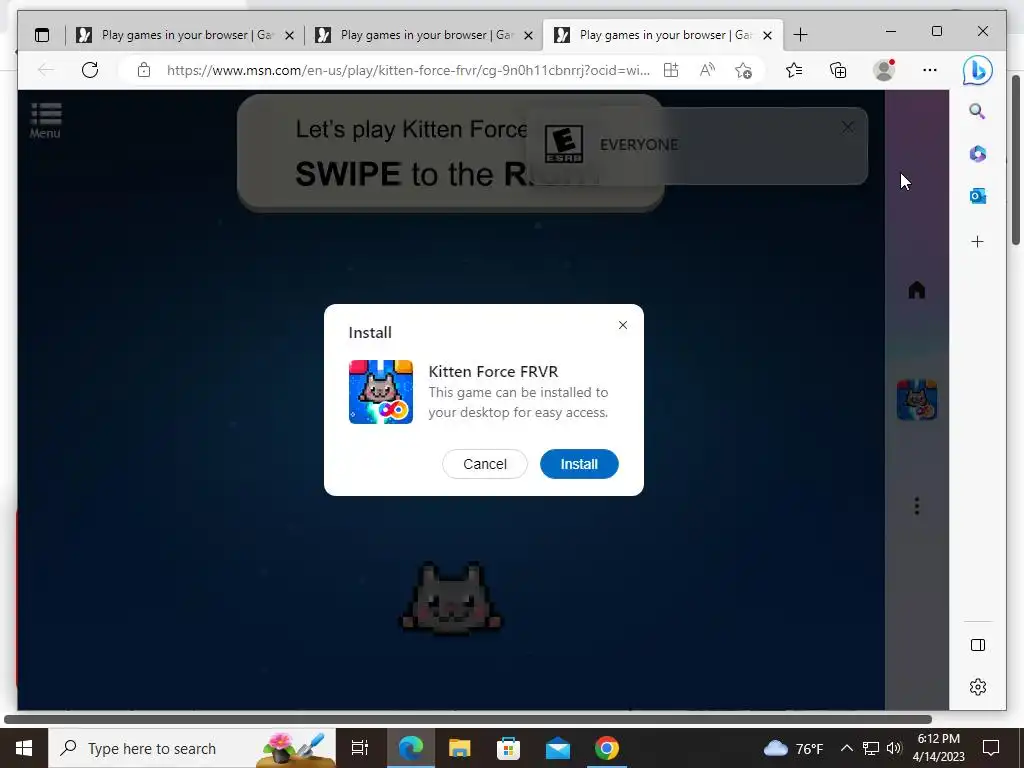Open Task View from taskbar
1024x768 pixels.
pyautogui.click(x=360, y=748)
